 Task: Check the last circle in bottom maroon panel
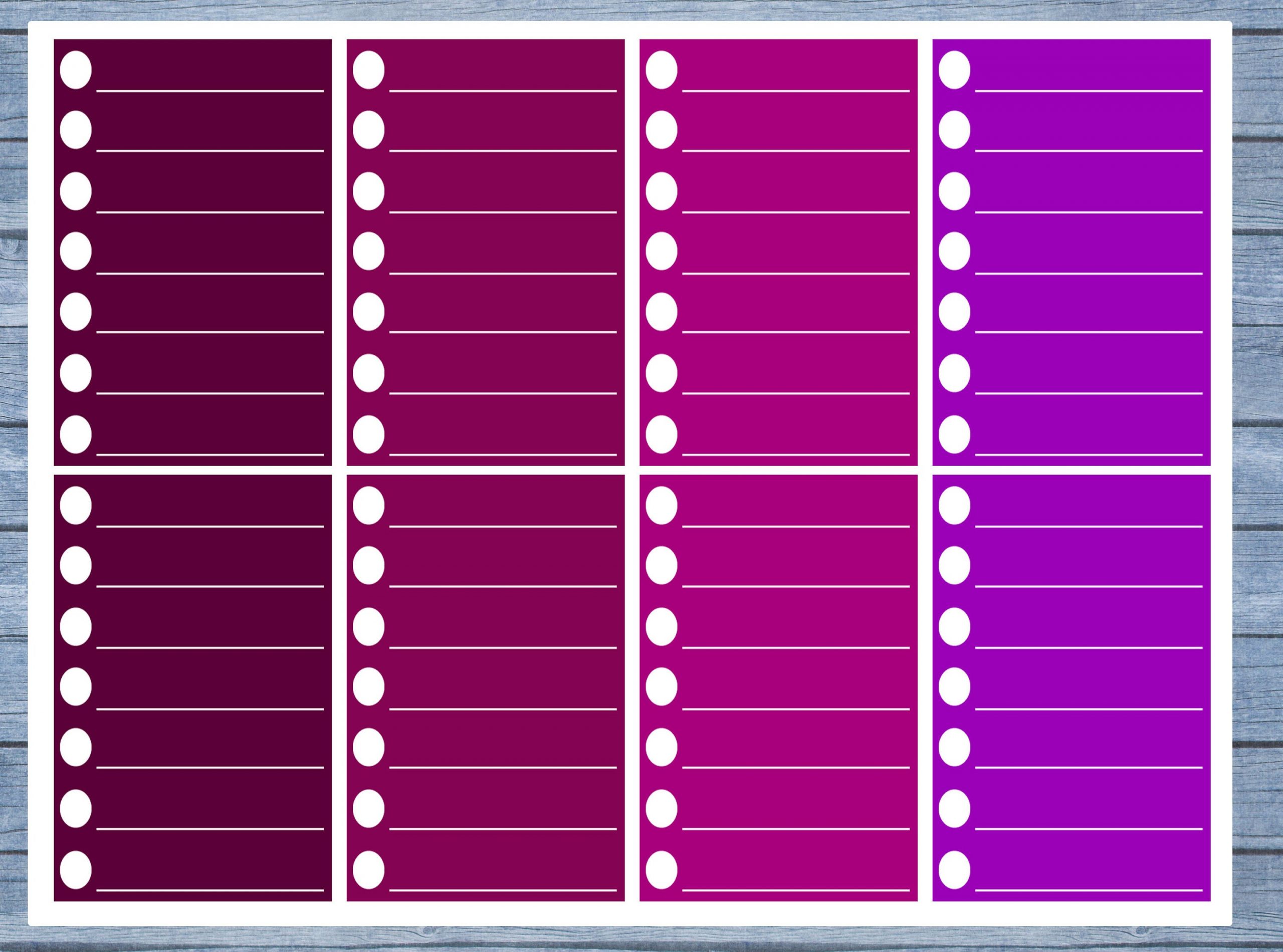(x=368, y=870)
